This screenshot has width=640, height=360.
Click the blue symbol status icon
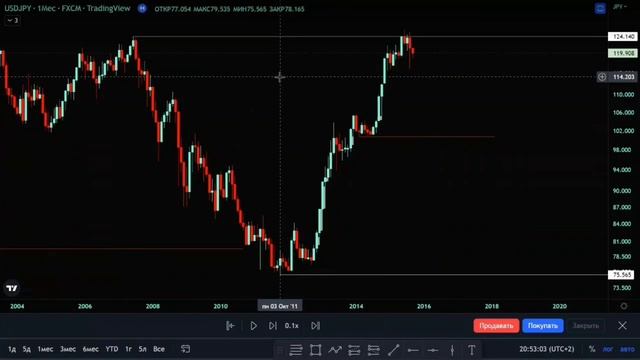[x=142, y=8]
